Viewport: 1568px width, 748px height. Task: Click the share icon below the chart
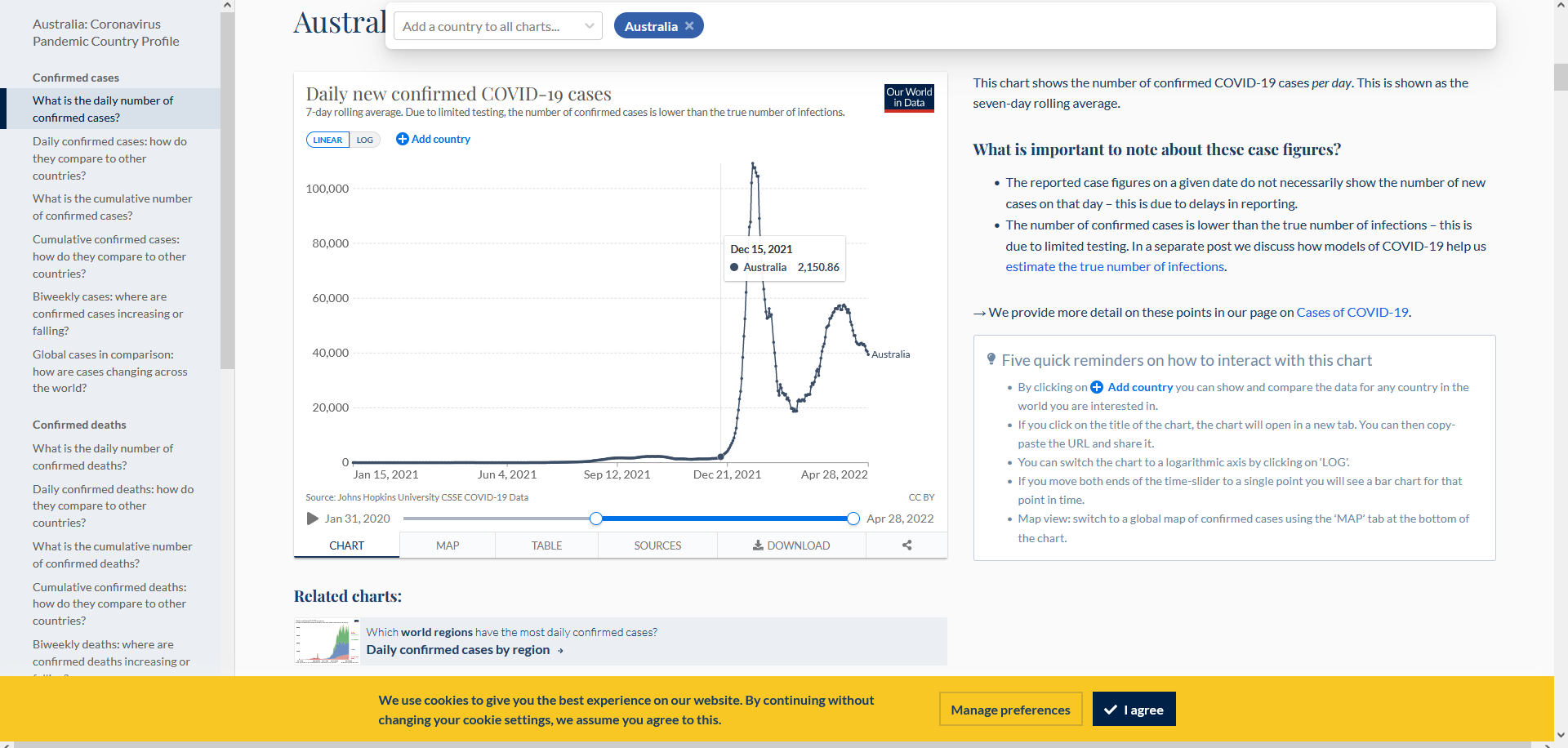tap(906, 545)
